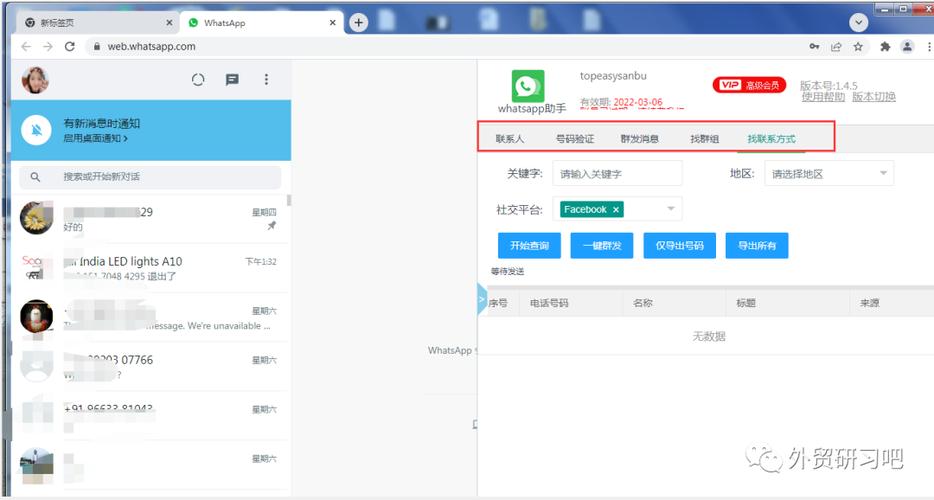The image size is (934, 500).
Task: Click the whatsapp助手 logo icon
Action: coord(528,86)
